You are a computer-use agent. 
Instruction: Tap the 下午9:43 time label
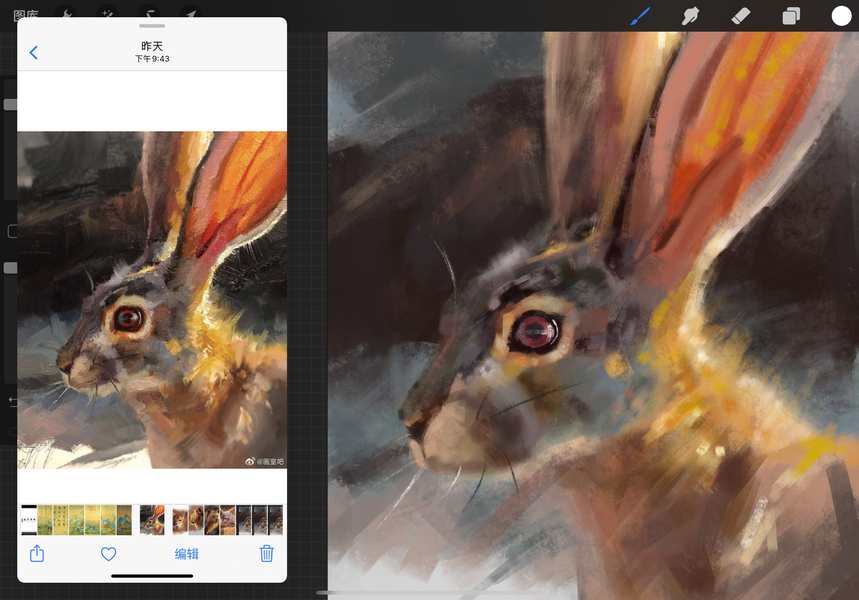(x=152, y=59)
